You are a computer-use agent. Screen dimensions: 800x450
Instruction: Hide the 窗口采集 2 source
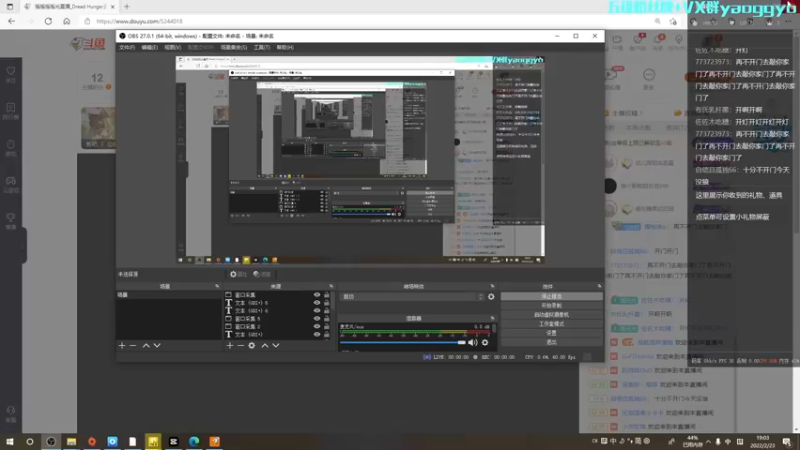pyautogui.click(x=317, y=327)
